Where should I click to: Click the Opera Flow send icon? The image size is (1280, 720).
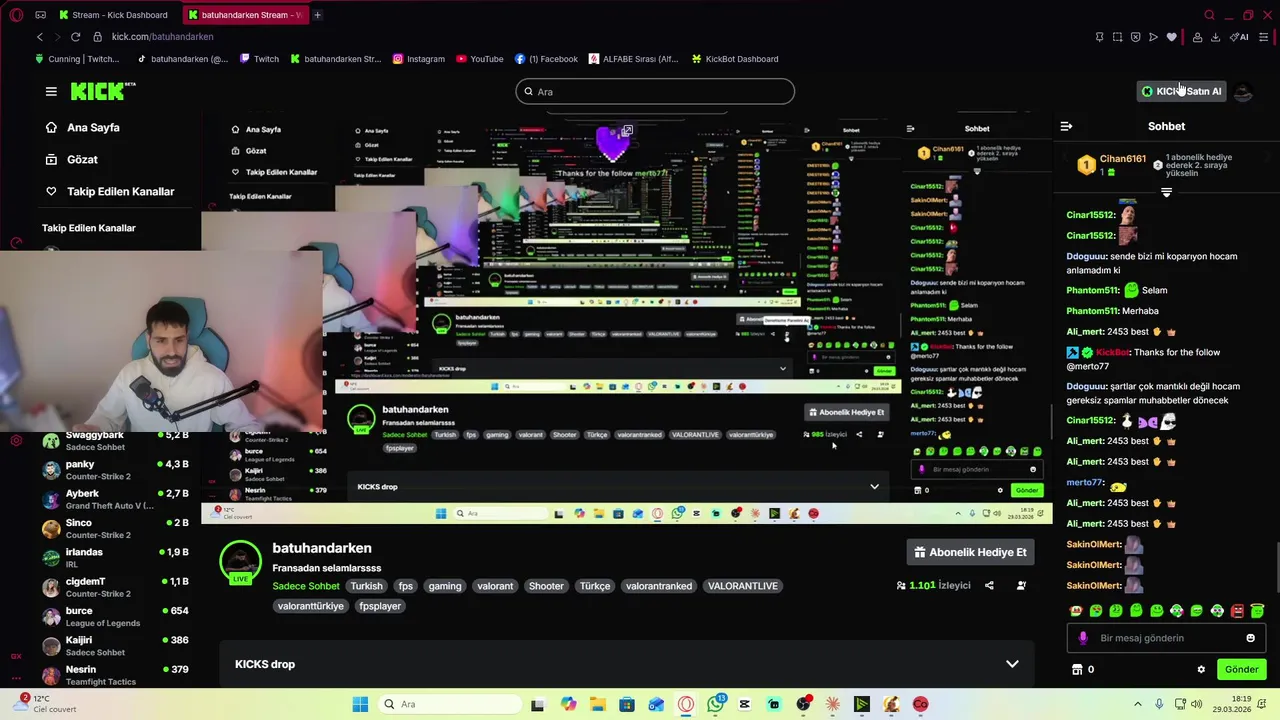pyautogui.click(x=1153, y=37)
